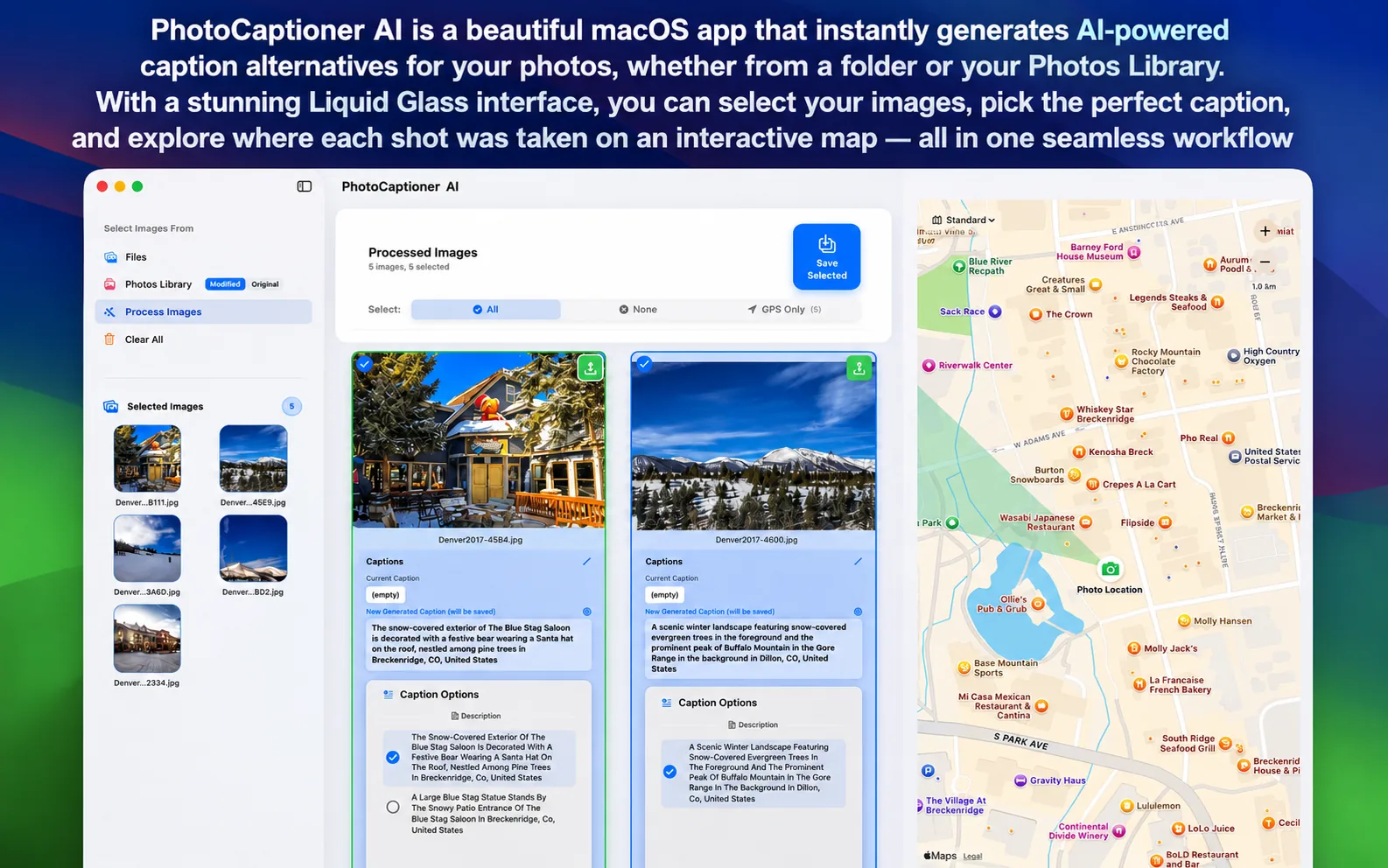This screenshot has height=868, width=1388.
Task: Click Barney Ford House Museum pin
Action: tap(1134, 252)
